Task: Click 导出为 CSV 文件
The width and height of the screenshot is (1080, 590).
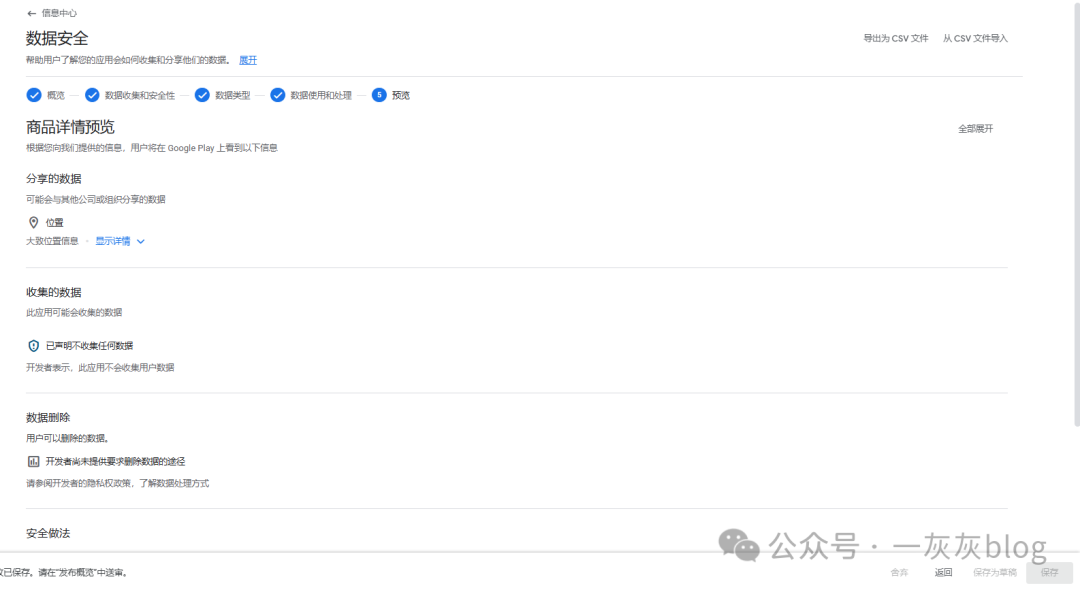Action: 896,38
